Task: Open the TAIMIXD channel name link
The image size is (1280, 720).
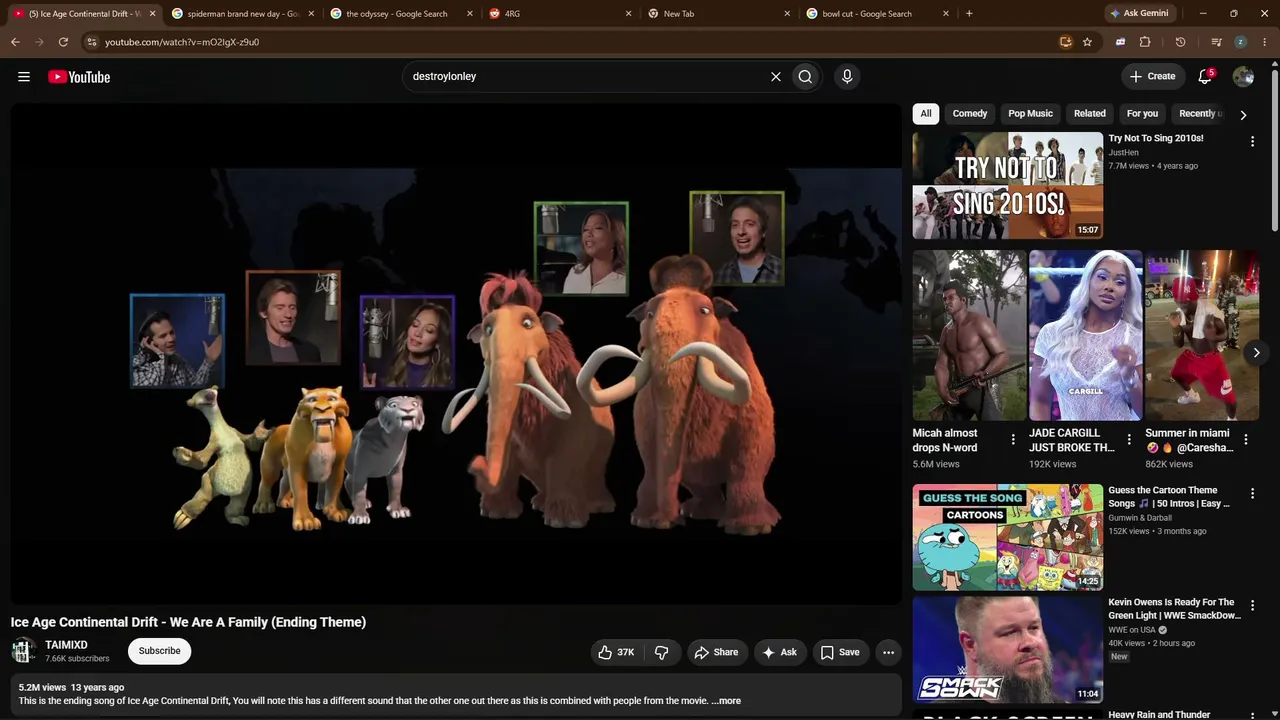Action: 66,645
